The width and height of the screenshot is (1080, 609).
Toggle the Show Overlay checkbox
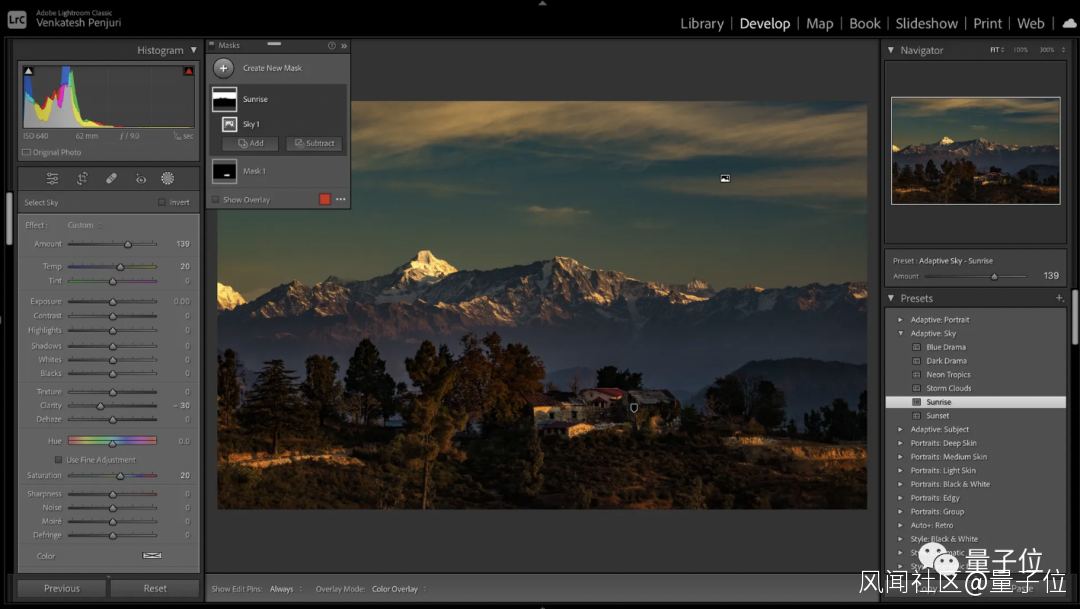[216, 200]
